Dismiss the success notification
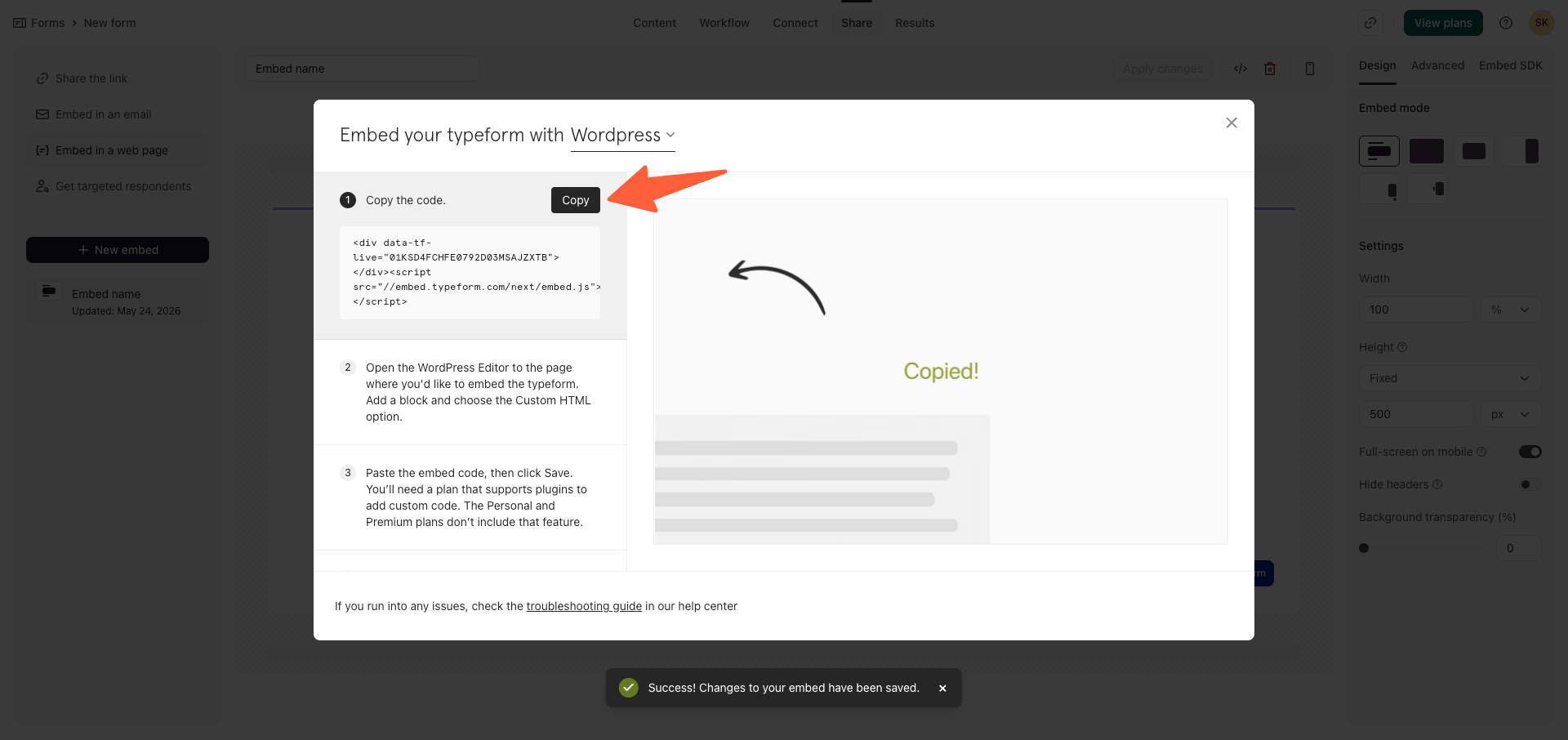 [942, 689]
